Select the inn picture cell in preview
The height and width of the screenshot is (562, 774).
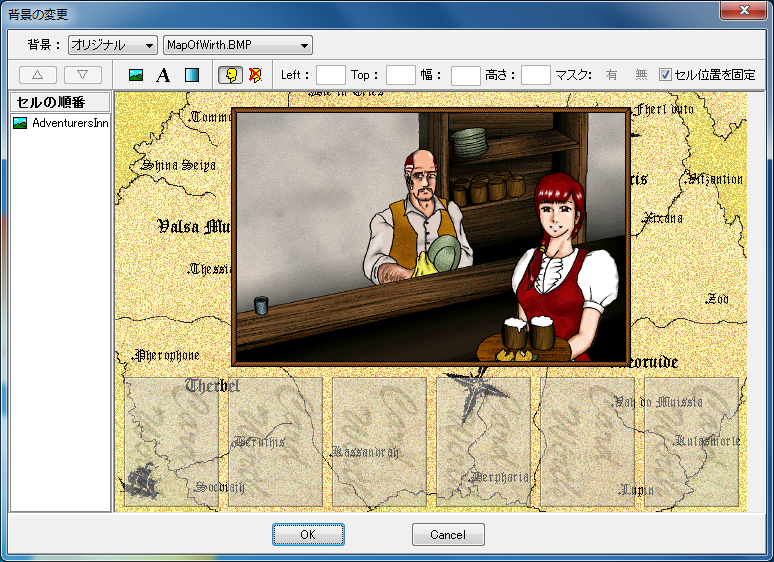point(431,237)
